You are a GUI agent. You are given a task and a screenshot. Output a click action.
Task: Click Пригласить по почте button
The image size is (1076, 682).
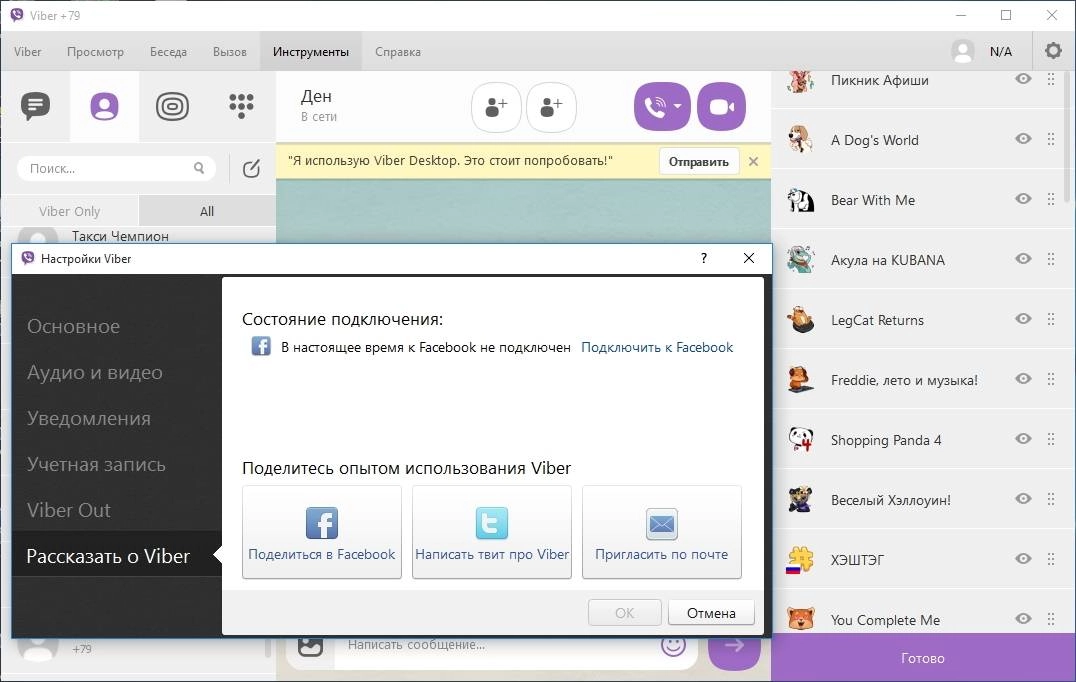(662, 532)
